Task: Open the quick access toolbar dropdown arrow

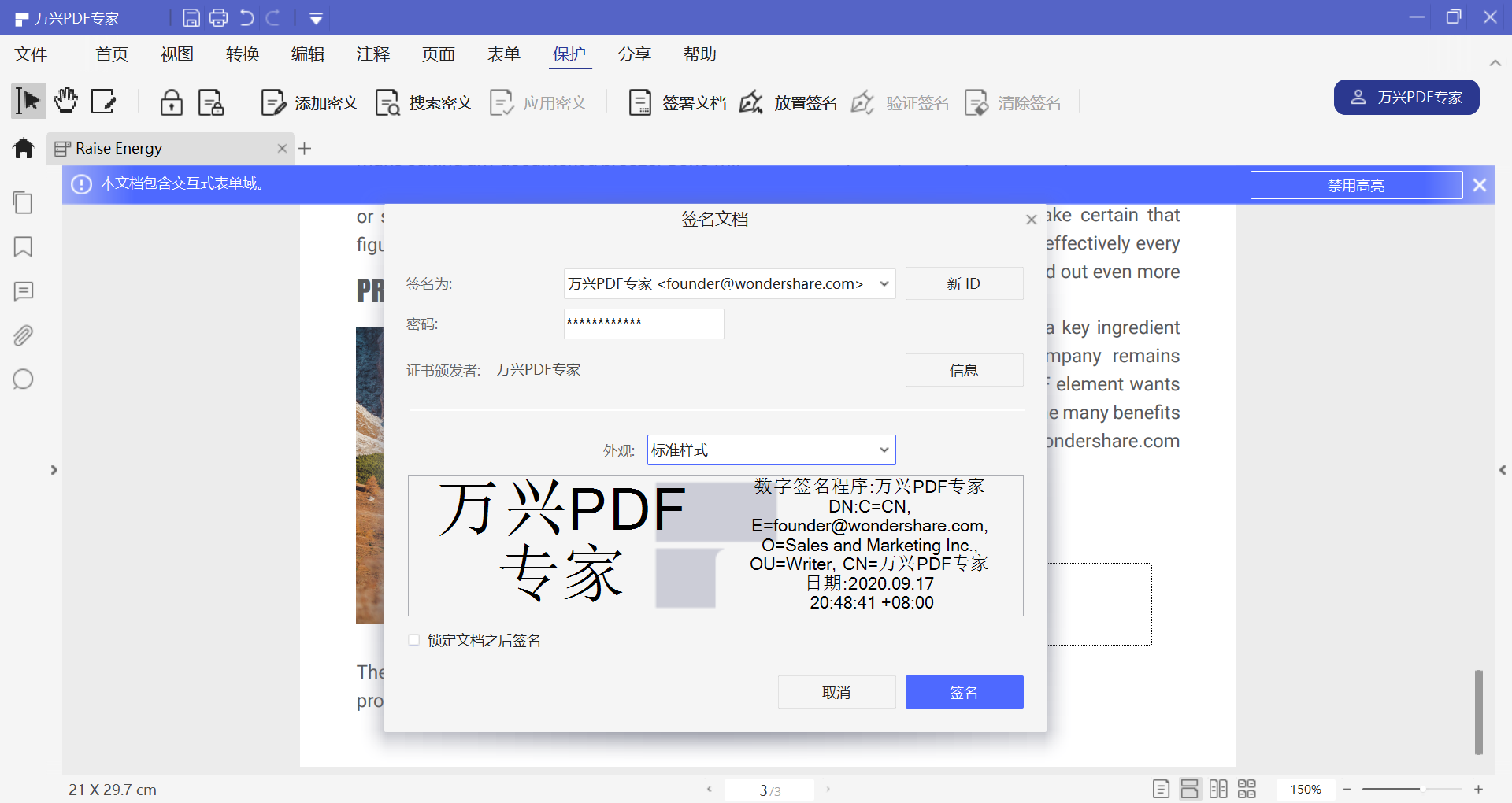Action: click(x=316, y=18)
